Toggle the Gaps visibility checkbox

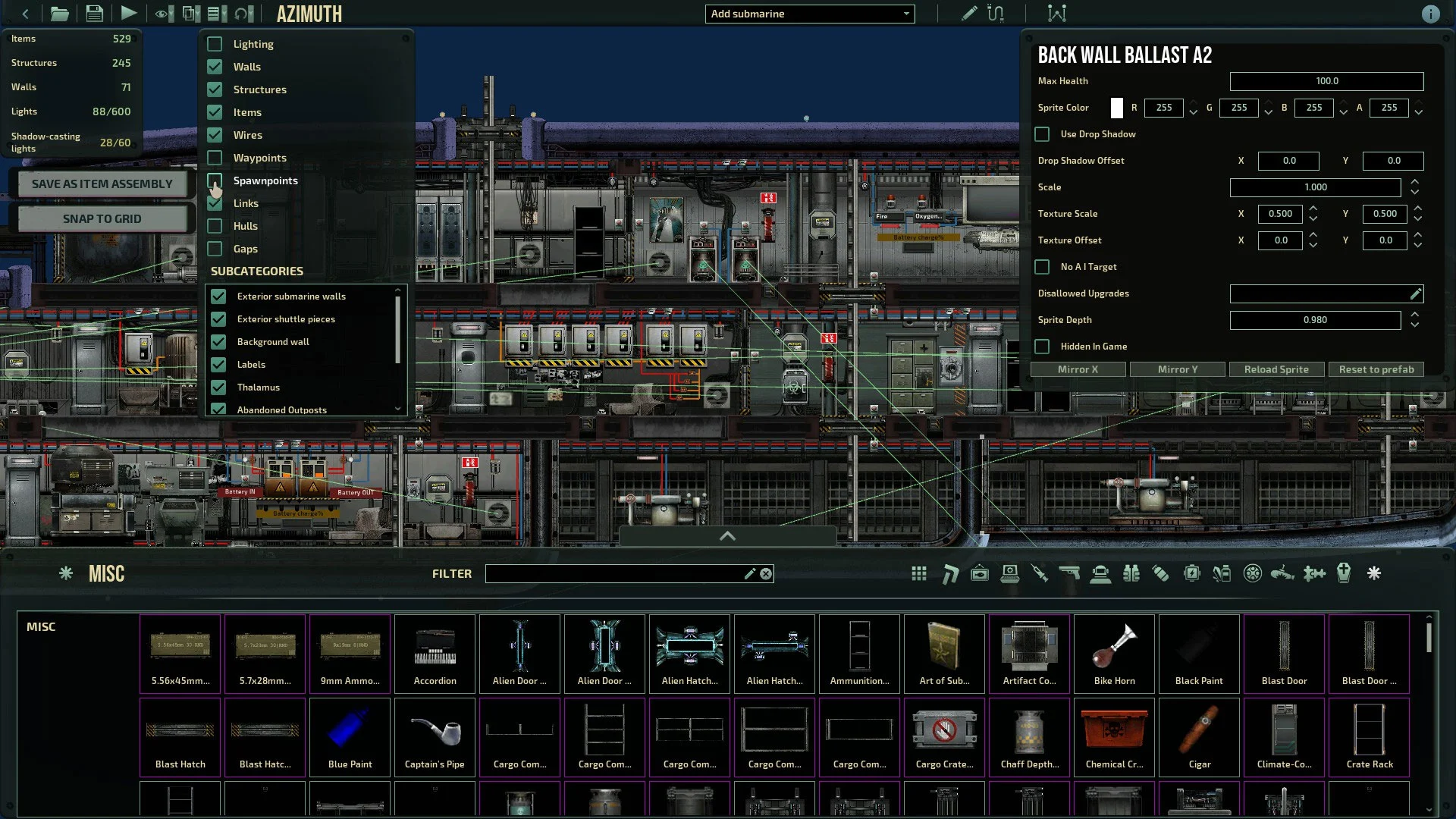(214, 247)
